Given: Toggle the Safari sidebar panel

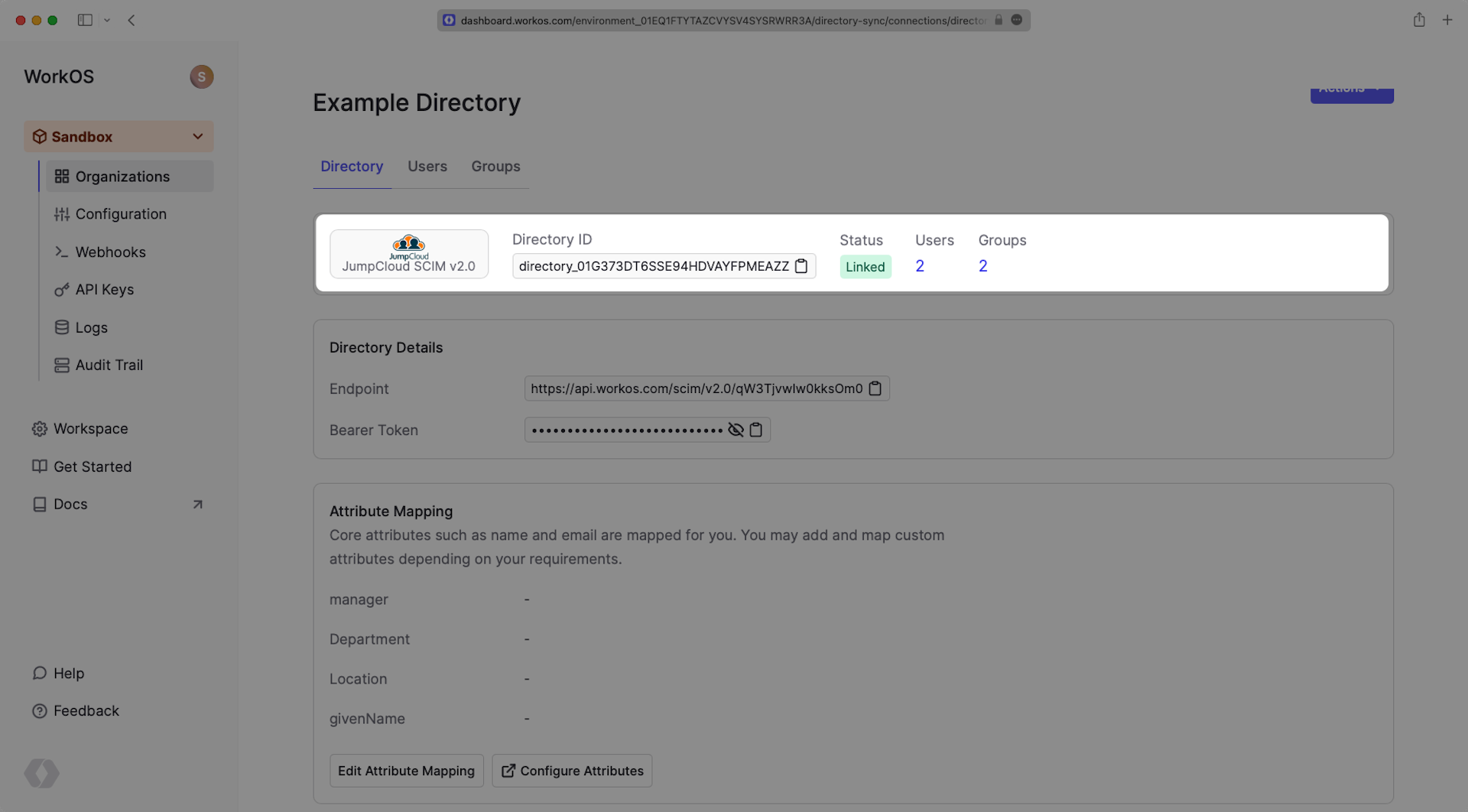Looking at the screenshot, I should pyautogui.click(x=85, y=21).
